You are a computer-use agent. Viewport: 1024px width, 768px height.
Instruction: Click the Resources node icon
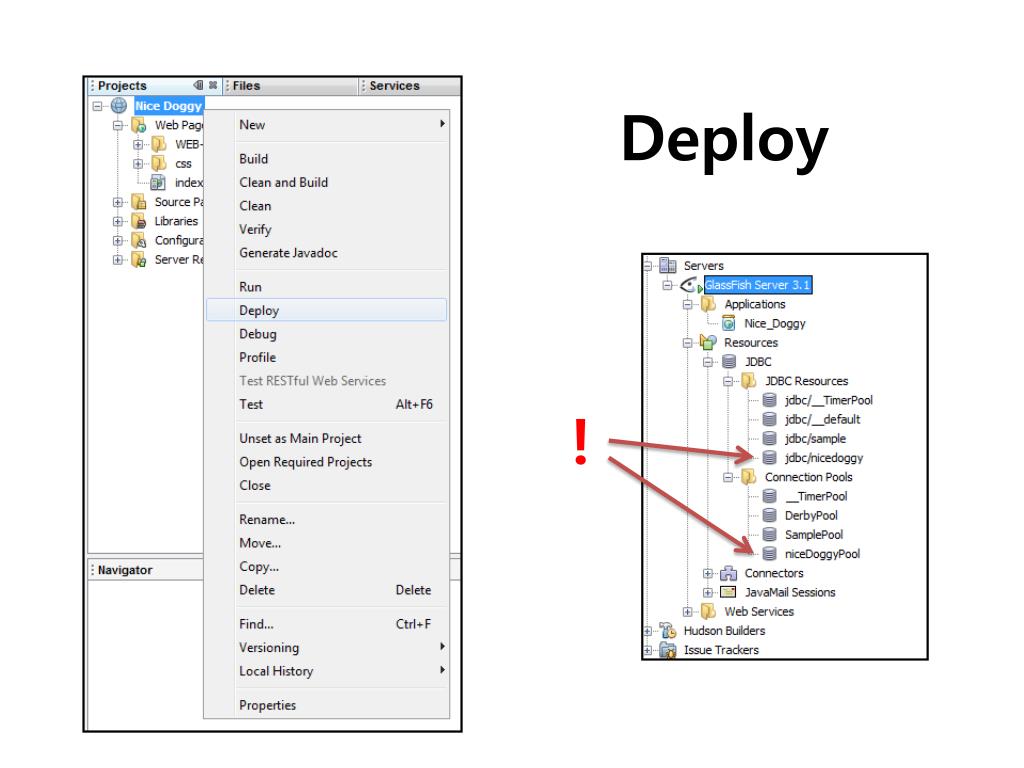coord(708,342)
